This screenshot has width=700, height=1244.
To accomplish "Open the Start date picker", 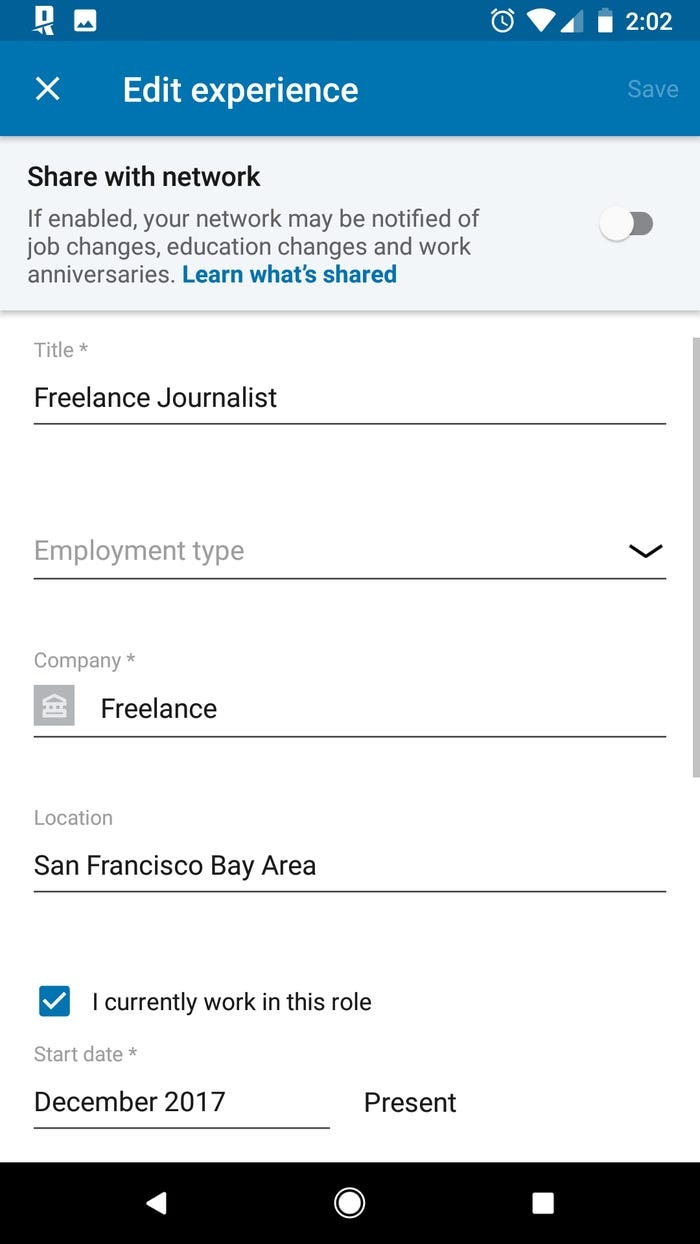I will [x=130, y=1101].
